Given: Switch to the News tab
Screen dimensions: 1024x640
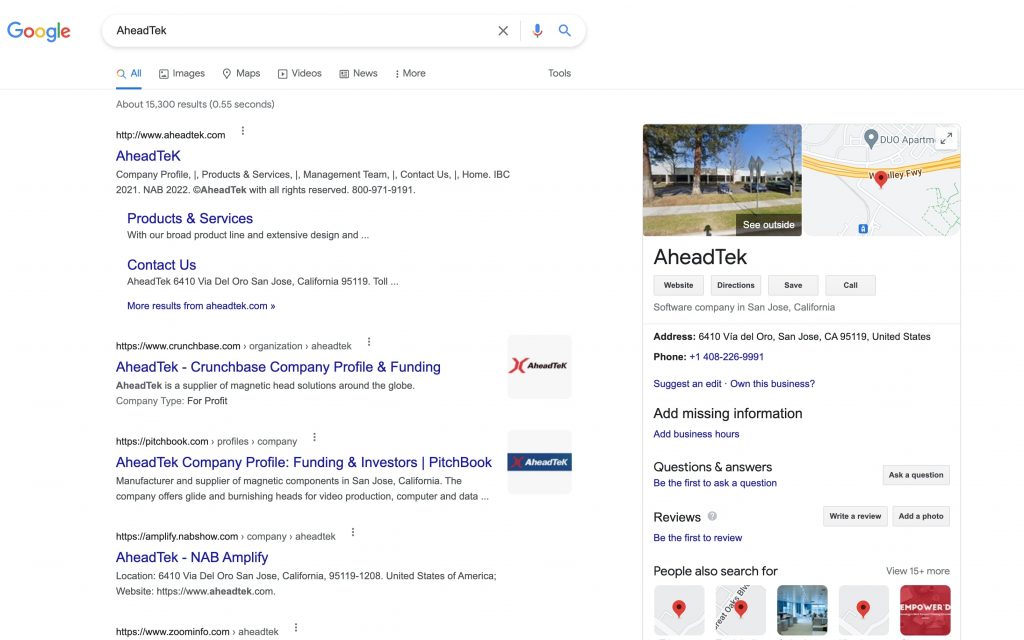Looking at the screenshot, I should 359,74.
